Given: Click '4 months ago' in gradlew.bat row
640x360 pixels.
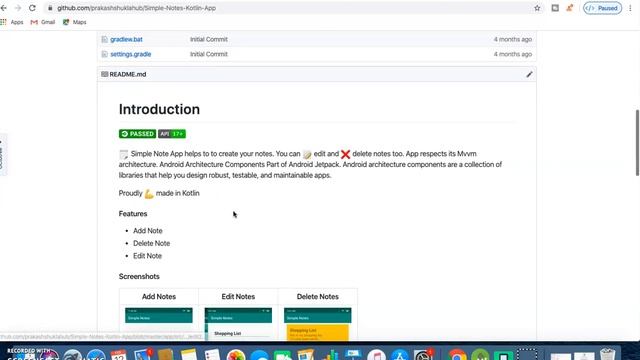Looking at the screenshot, I should pos(513,39).
